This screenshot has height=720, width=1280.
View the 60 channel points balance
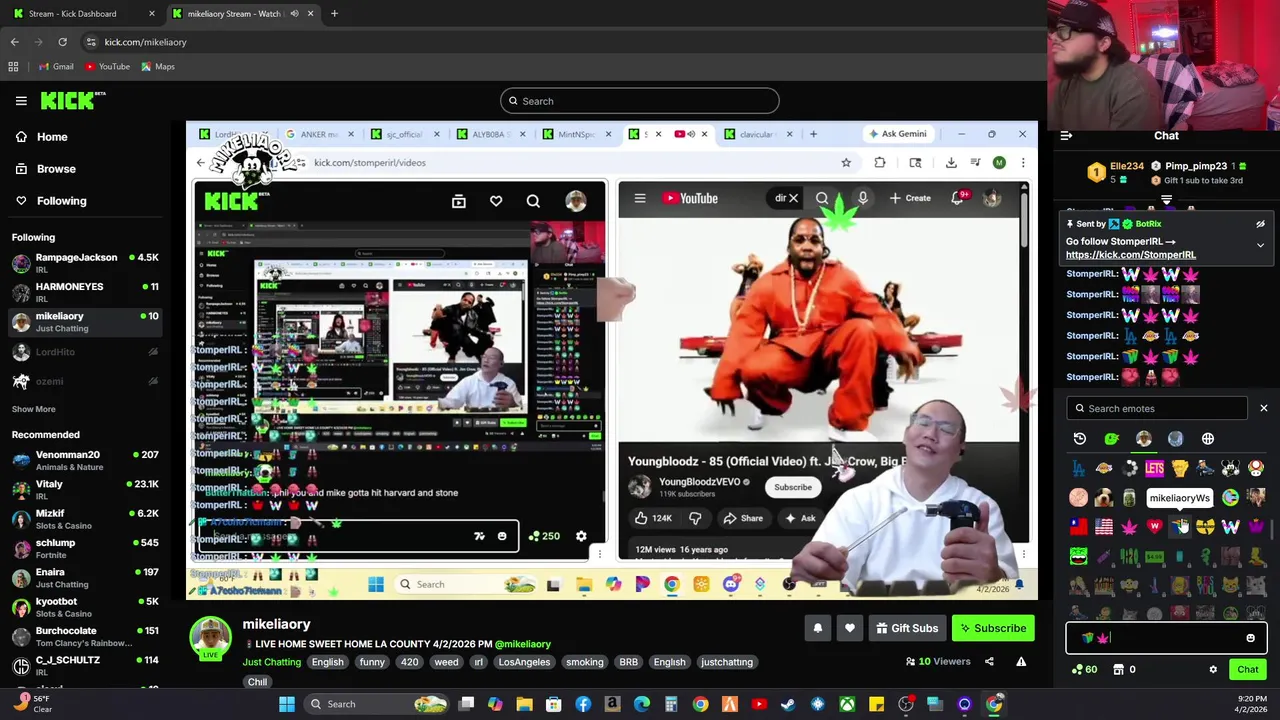coord(1084,670)
